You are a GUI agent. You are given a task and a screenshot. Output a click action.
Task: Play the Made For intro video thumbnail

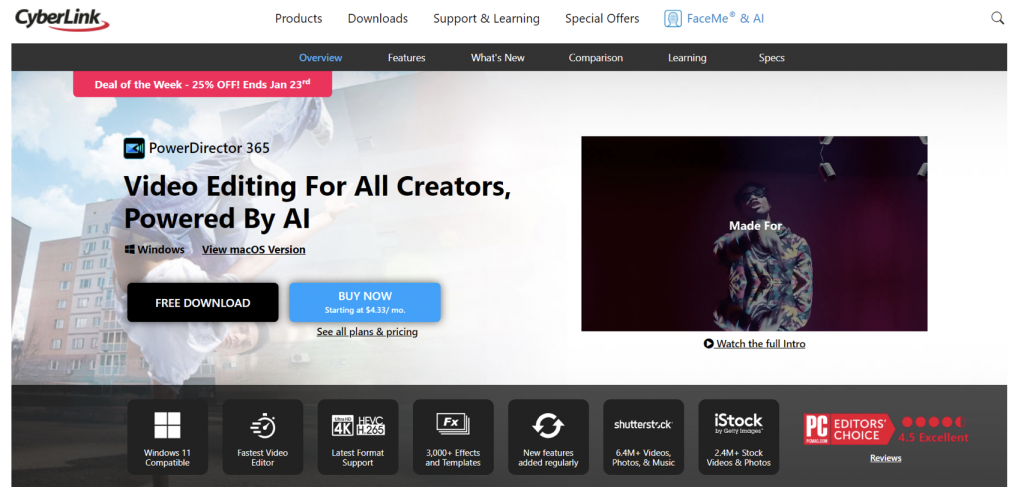coord(754,234)
